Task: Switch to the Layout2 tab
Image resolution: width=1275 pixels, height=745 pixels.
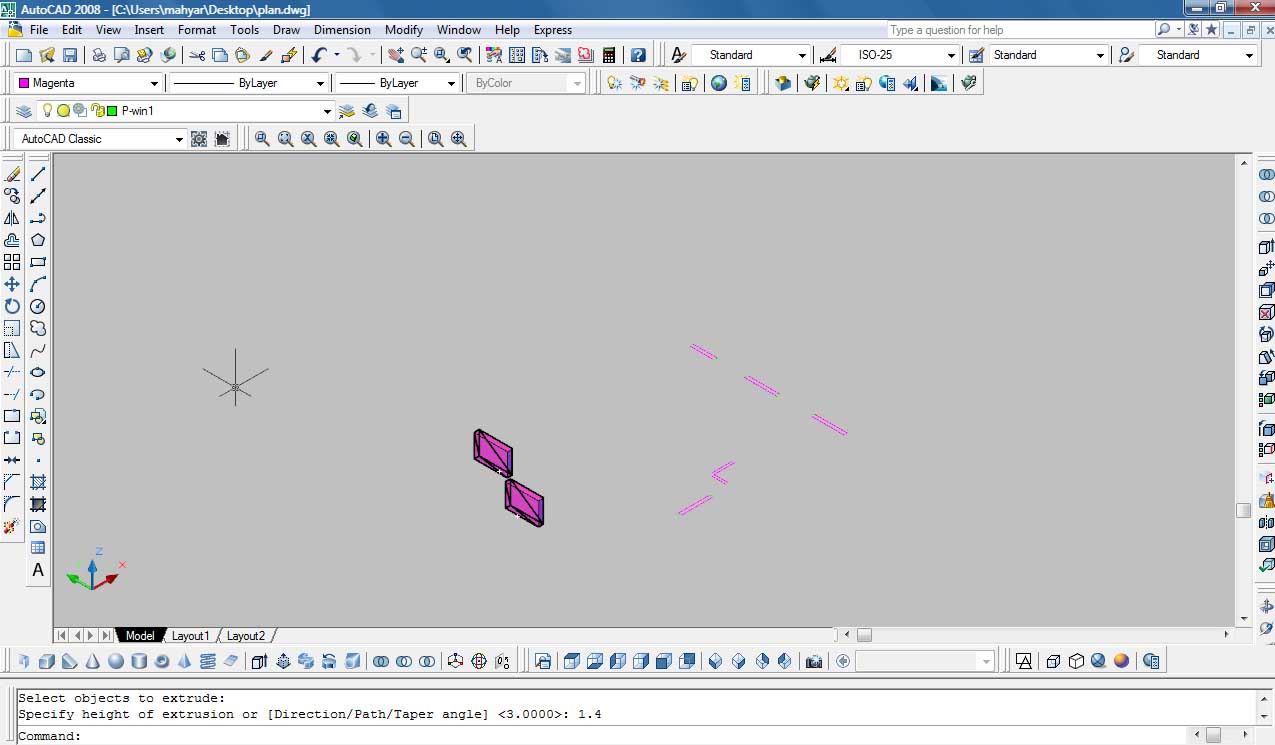Action: pos(246,636)
